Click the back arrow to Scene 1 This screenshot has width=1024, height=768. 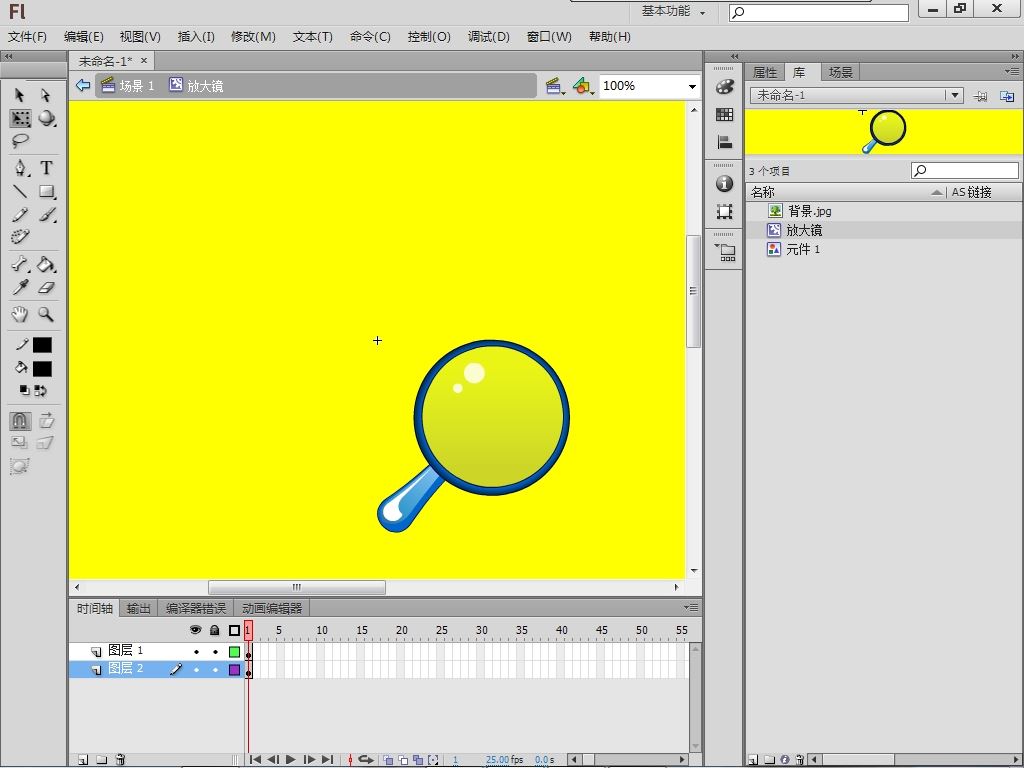pos(83,85)
